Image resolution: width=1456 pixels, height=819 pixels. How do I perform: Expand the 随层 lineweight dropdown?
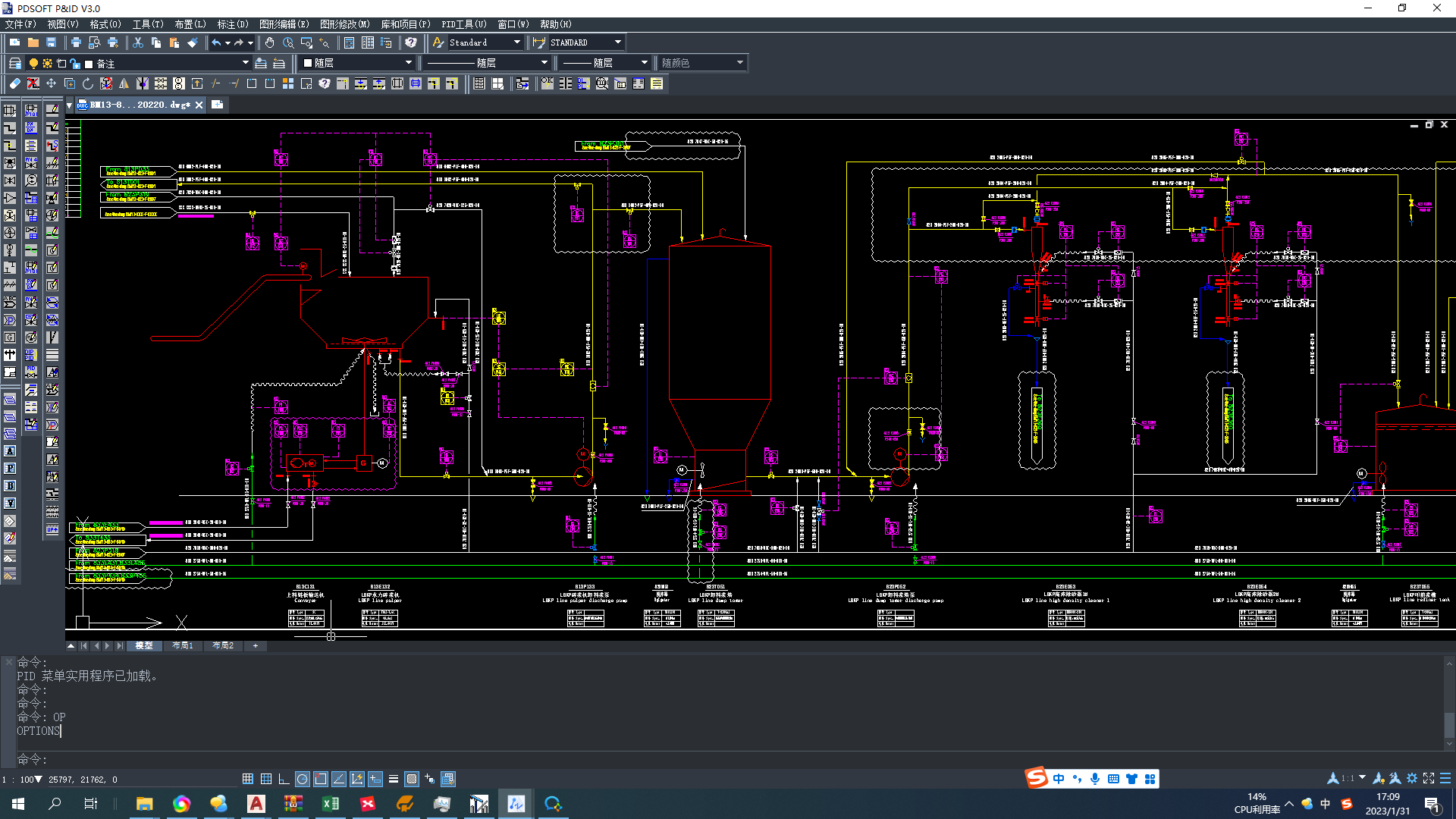[645, 63]
